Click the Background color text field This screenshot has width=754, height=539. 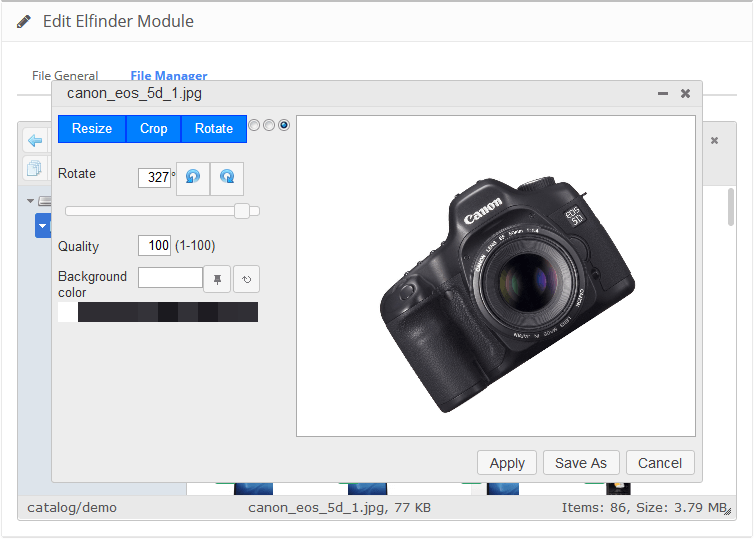point(170,277)
